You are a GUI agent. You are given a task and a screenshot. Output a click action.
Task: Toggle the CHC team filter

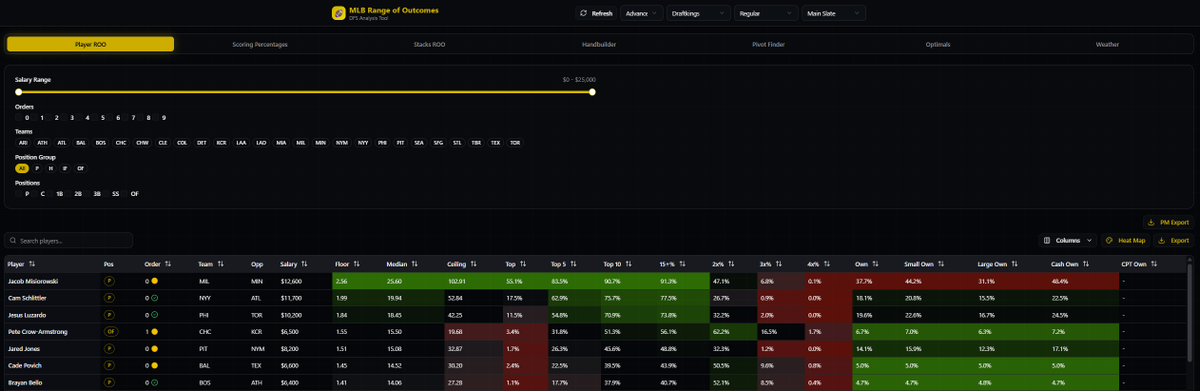point(120,143)
